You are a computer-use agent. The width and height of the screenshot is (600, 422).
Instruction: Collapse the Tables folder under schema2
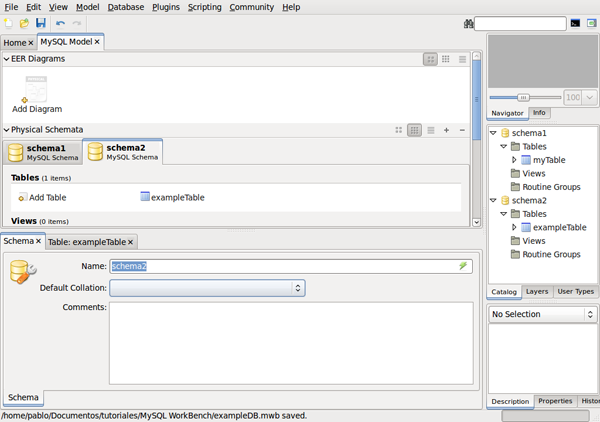point(504,214)
